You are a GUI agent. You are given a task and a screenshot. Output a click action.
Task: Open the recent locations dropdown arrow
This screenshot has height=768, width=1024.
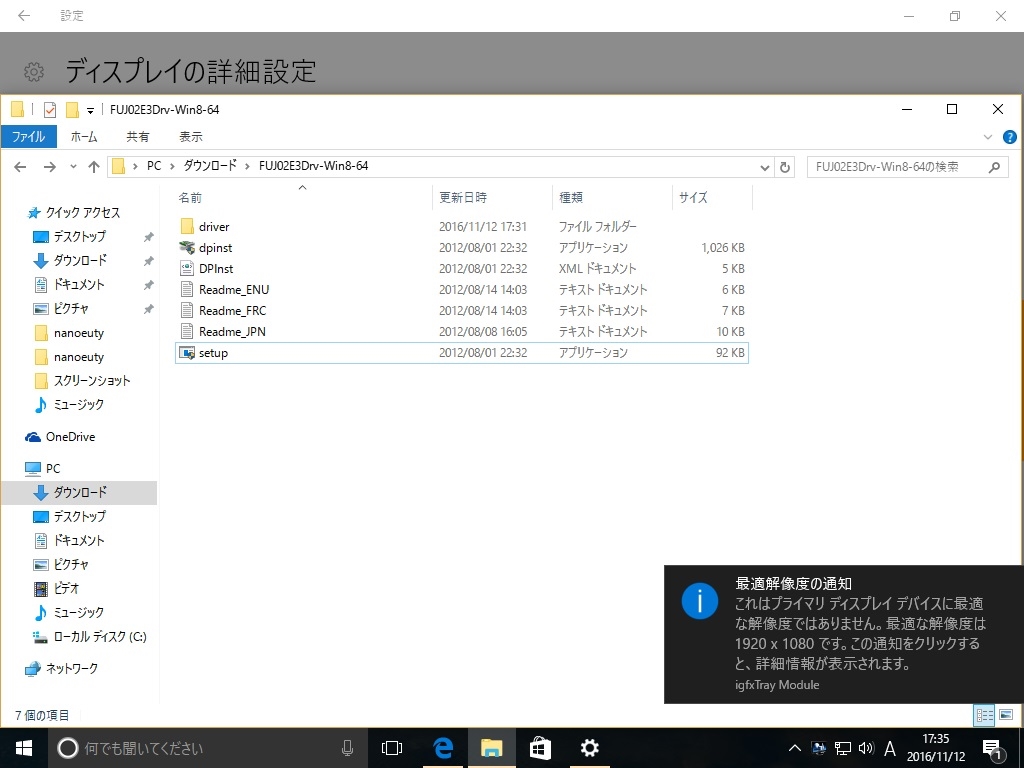coord(73,167)
